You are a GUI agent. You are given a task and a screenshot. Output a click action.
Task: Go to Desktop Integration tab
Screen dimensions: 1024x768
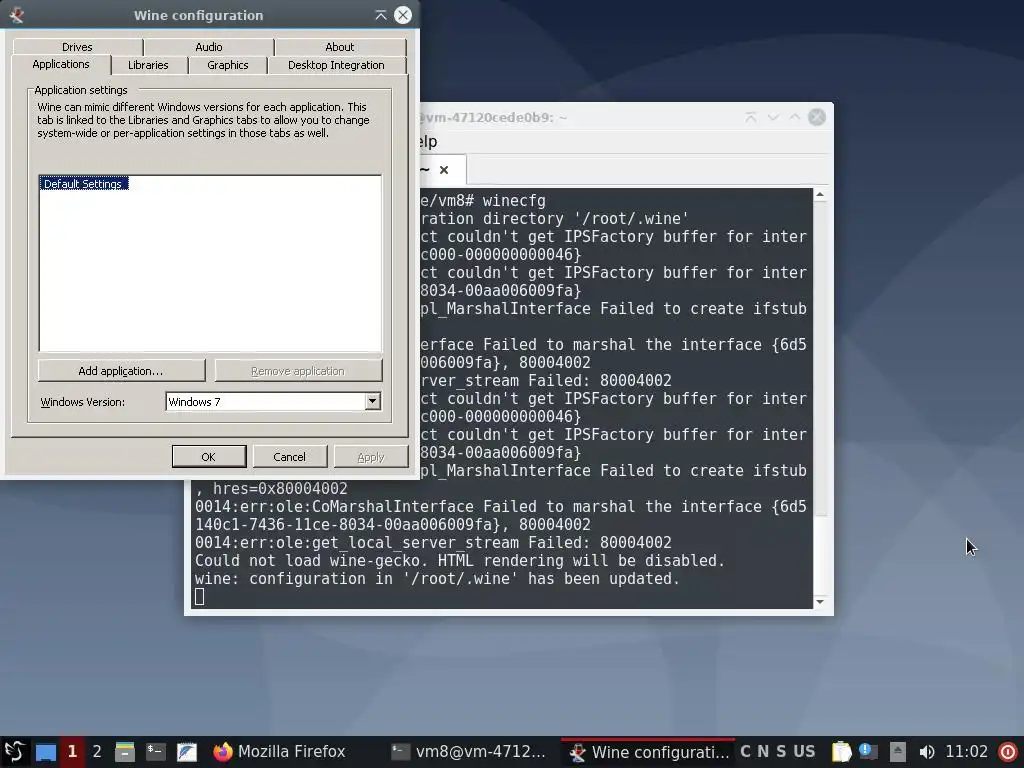336,65
